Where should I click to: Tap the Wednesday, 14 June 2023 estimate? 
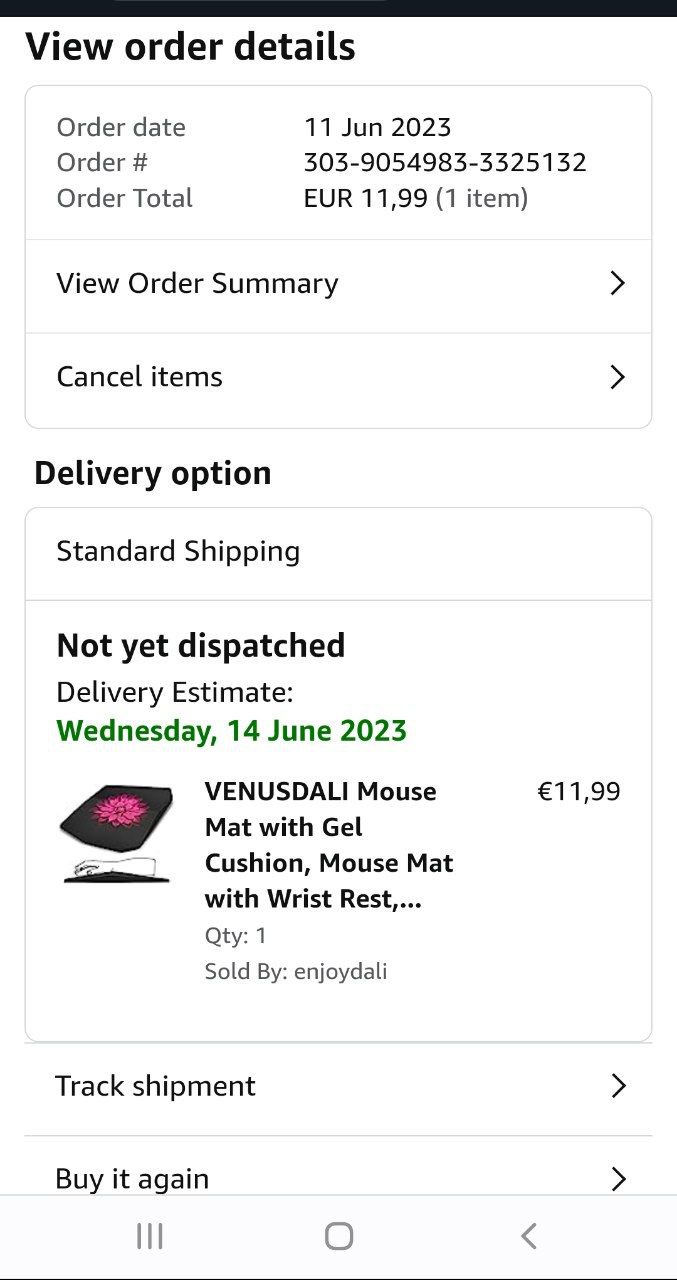coord(232,731)
